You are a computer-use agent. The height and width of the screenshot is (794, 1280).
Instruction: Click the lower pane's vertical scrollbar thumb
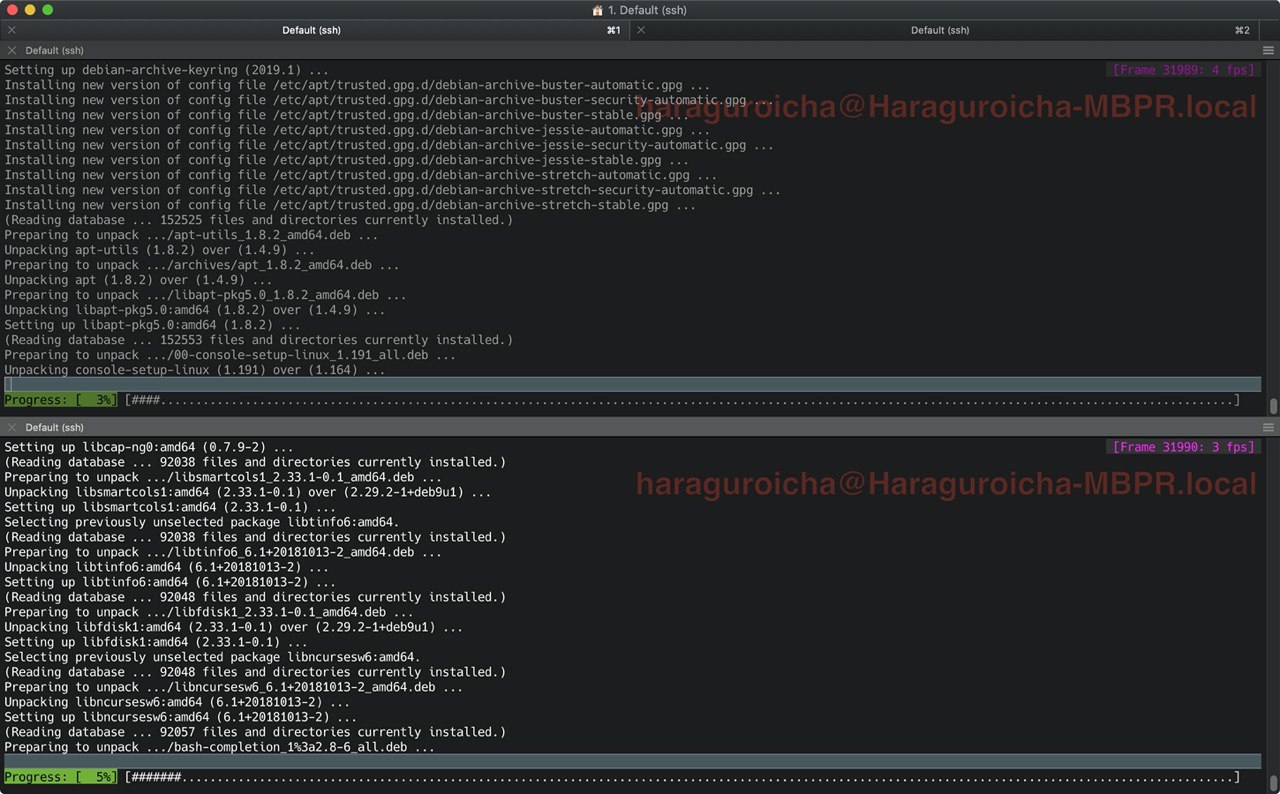point(1273,783)
